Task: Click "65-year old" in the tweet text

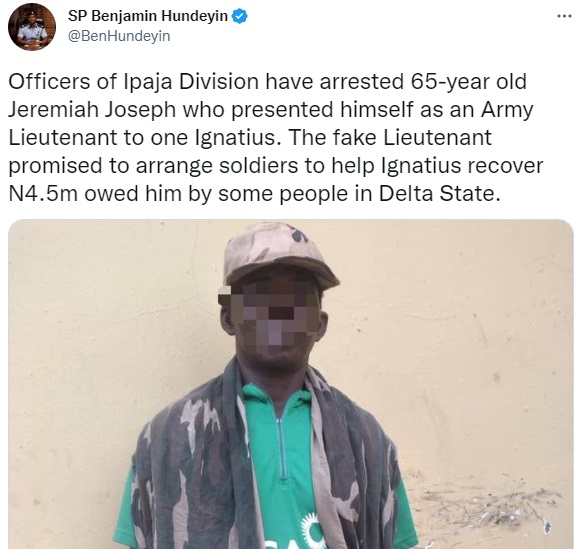Action: pyautogui.click(x=469, y=82)
